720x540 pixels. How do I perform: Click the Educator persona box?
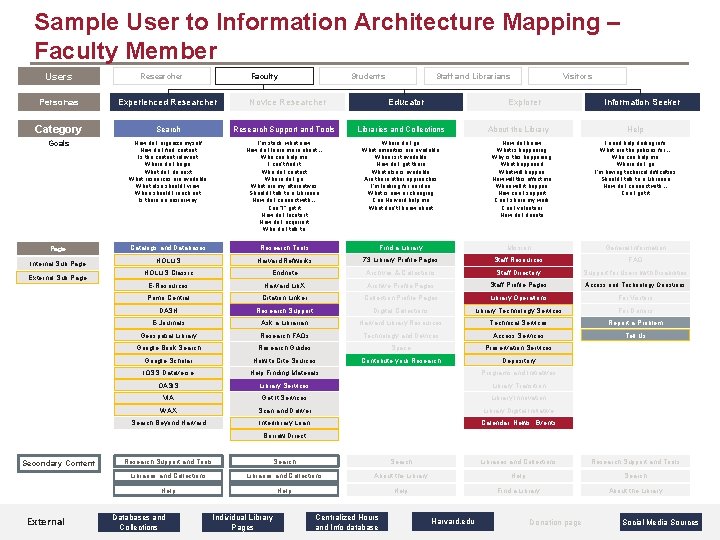(x=406, y=102)
